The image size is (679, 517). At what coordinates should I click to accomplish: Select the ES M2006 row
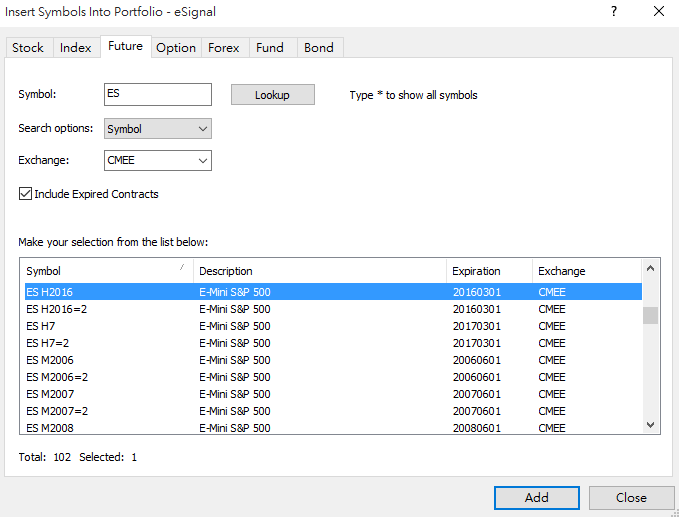coord(333,360)
